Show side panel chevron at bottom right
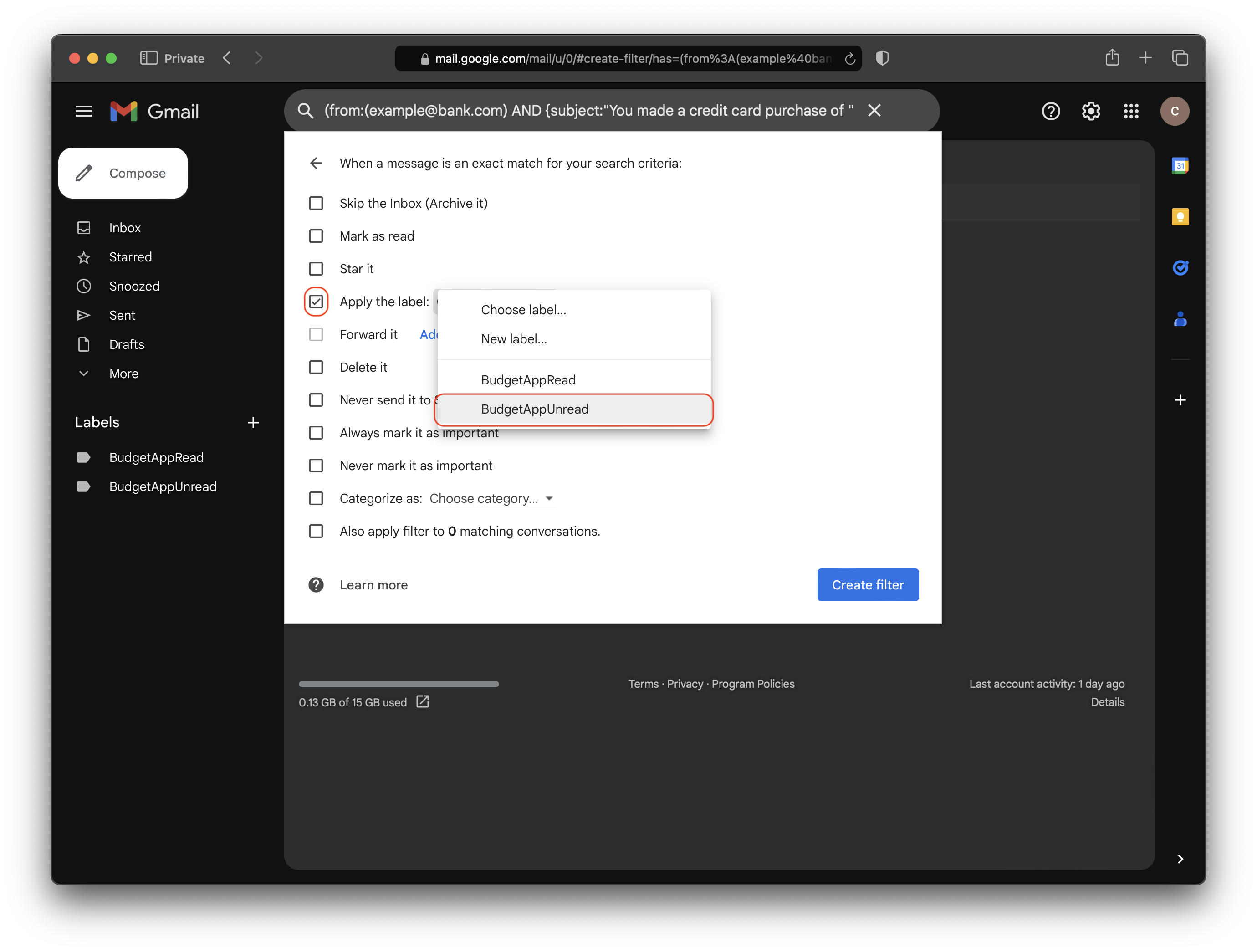The width and height of the screenshot is (1257, 952). [x=1180, y=859]
